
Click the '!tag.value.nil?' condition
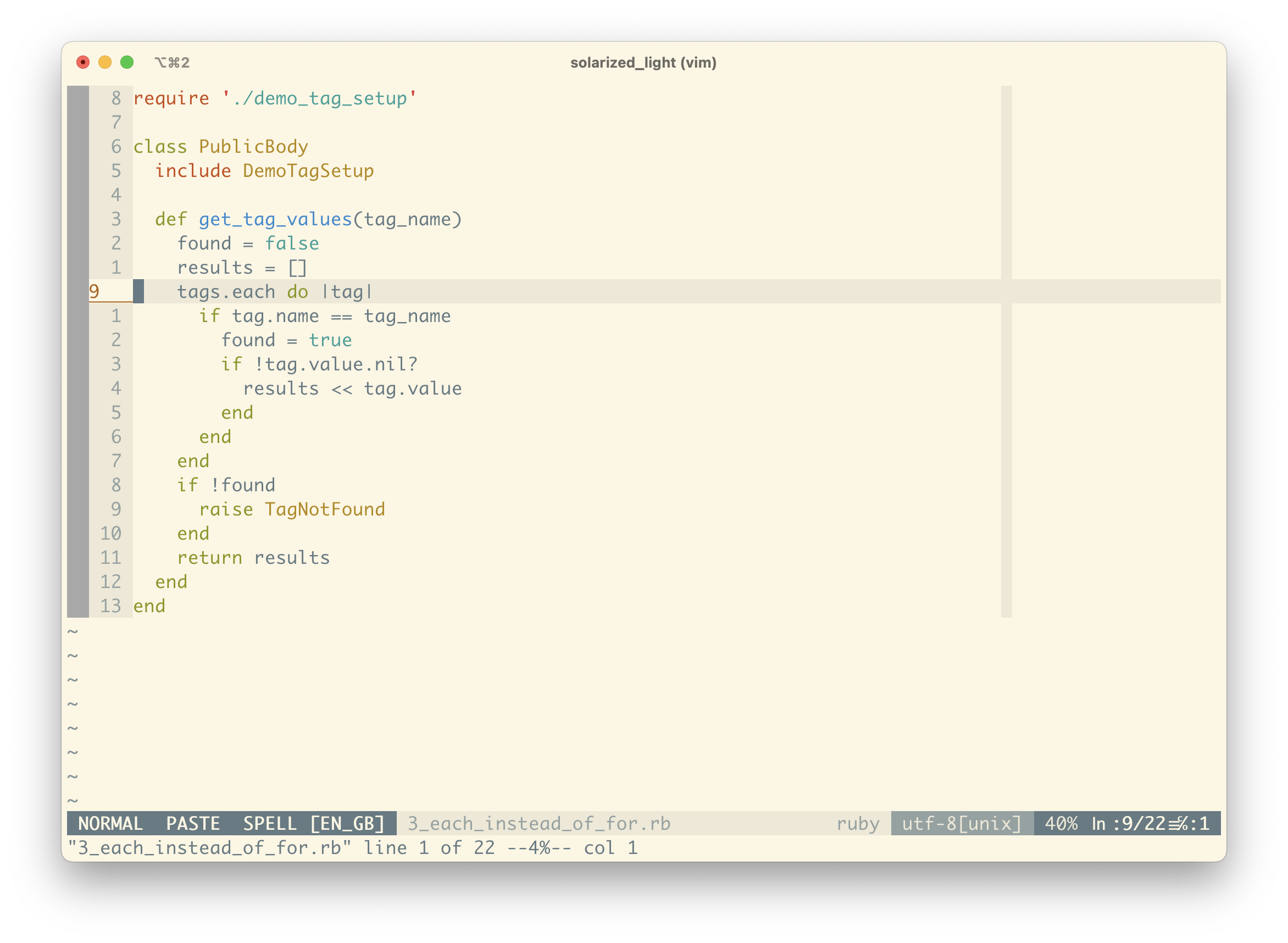pos(336,364)
